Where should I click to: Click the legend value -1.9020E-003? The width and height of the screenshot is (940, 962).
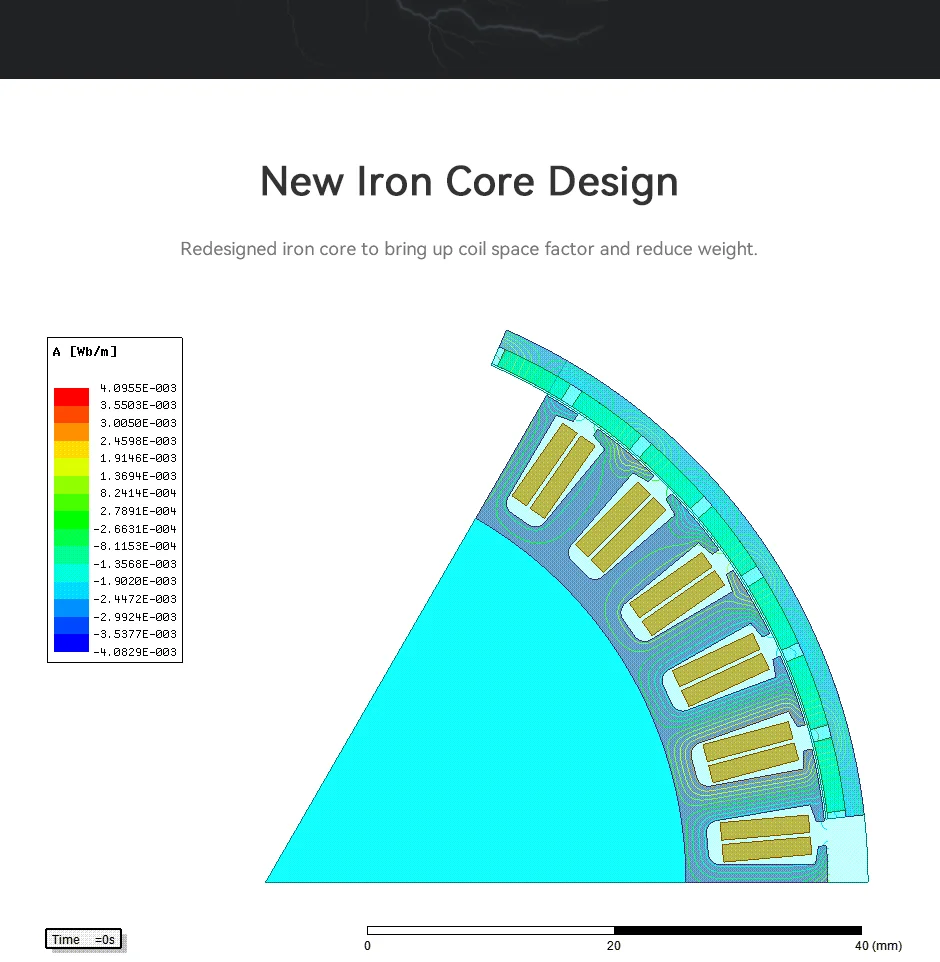(x=136, y=581)
